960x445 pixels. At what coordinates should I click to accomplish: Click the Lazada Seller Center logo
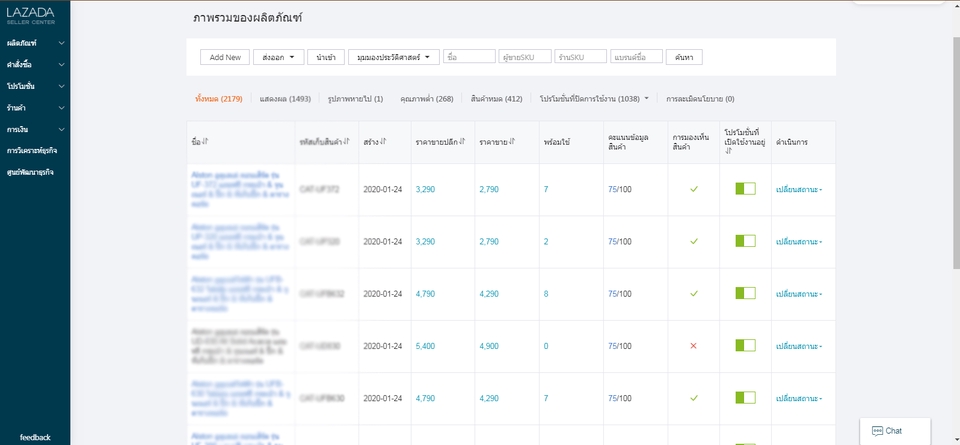31,15
